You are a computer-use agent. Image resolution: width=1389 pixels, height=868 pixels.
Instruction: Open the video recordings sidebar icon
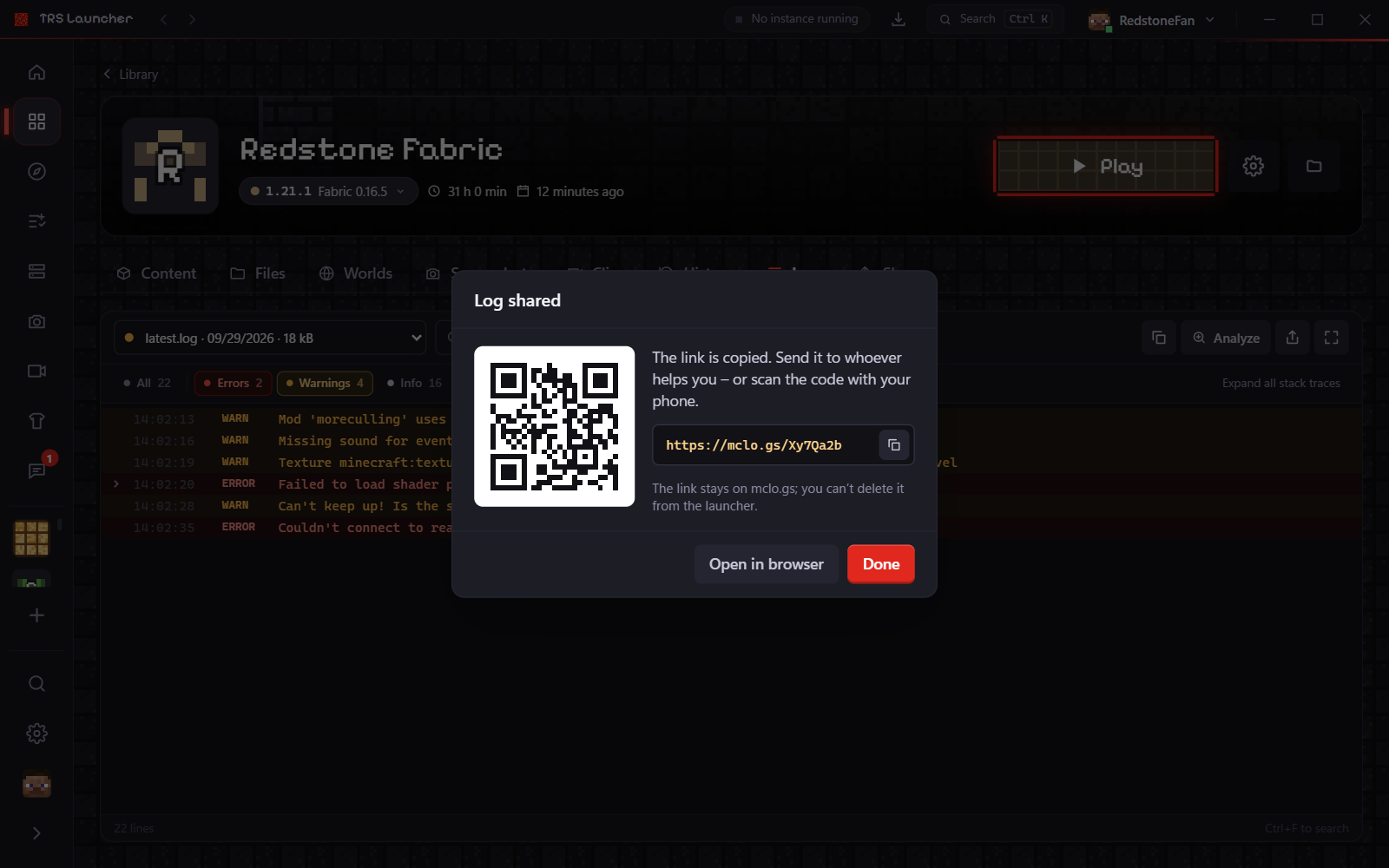pos(36,372)
